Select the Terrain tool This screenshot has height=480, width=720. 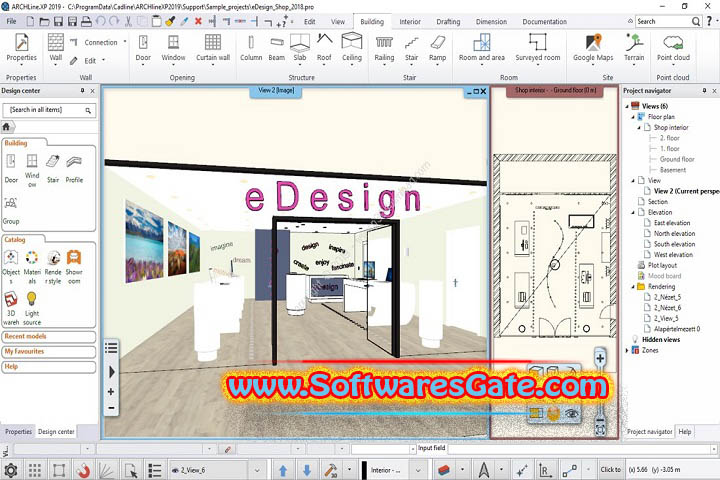pos(634,48)
